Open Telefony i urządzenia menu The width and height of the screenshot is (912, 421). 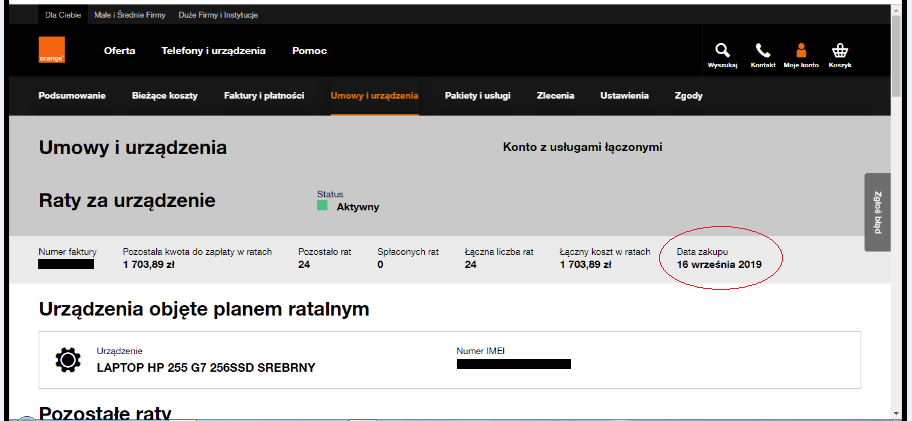[213, 51]
